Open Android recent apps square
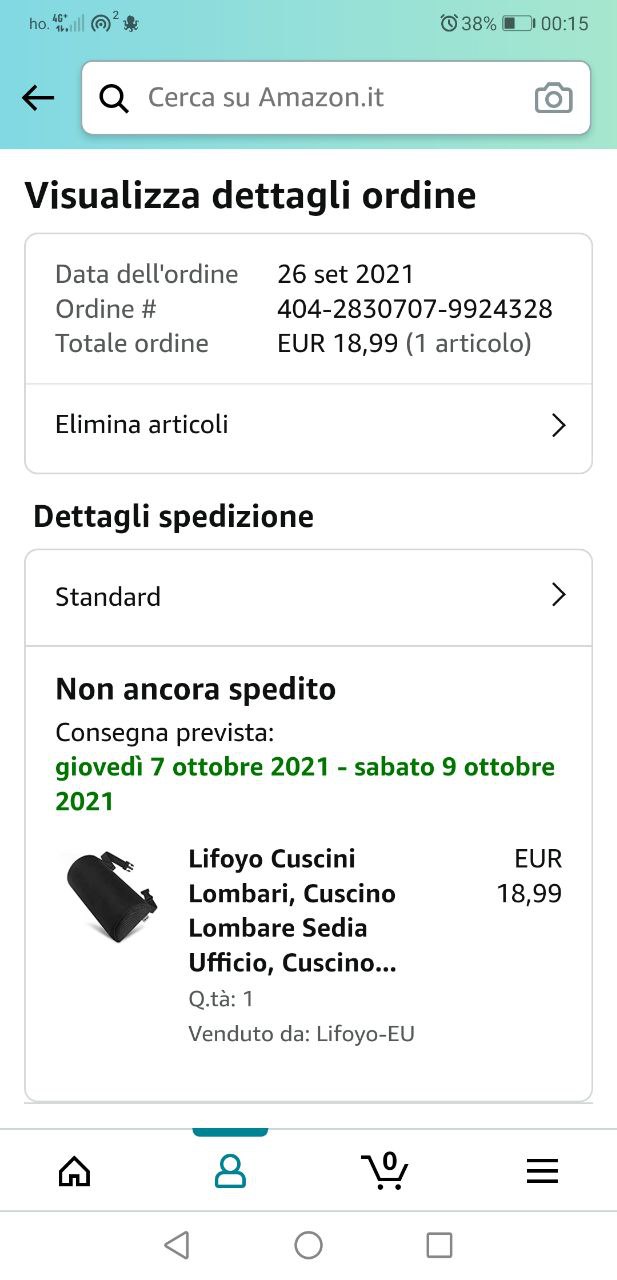 coord(439,1245)
